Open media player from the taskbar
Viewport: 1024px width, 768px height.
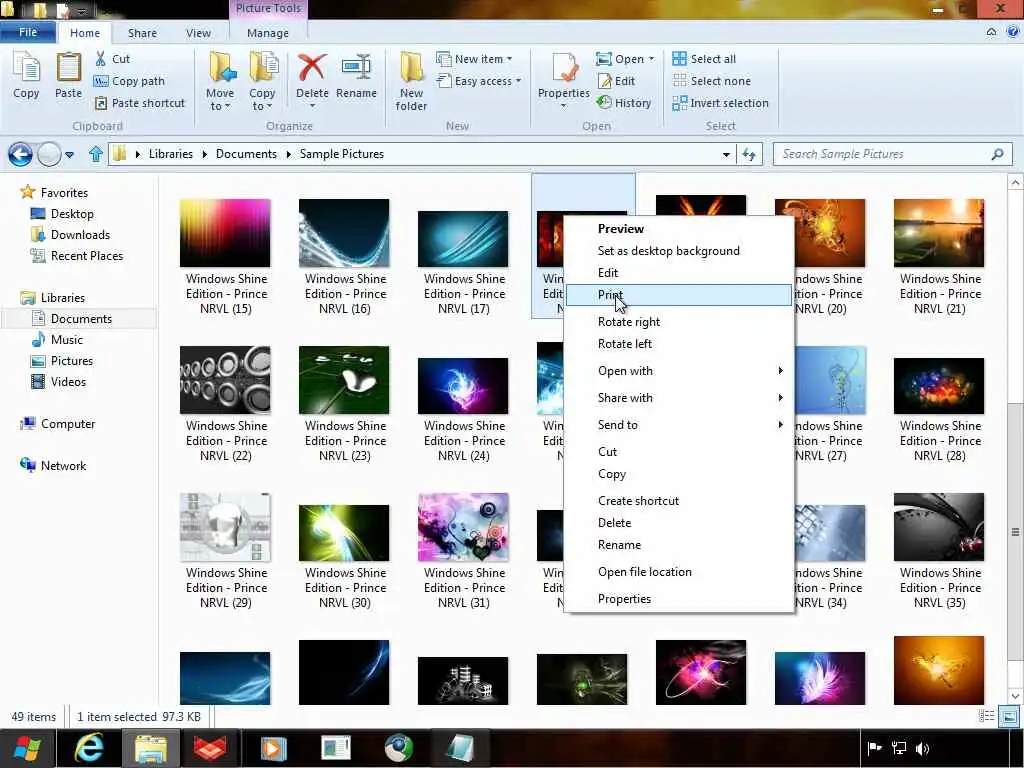tap(273, 748)
